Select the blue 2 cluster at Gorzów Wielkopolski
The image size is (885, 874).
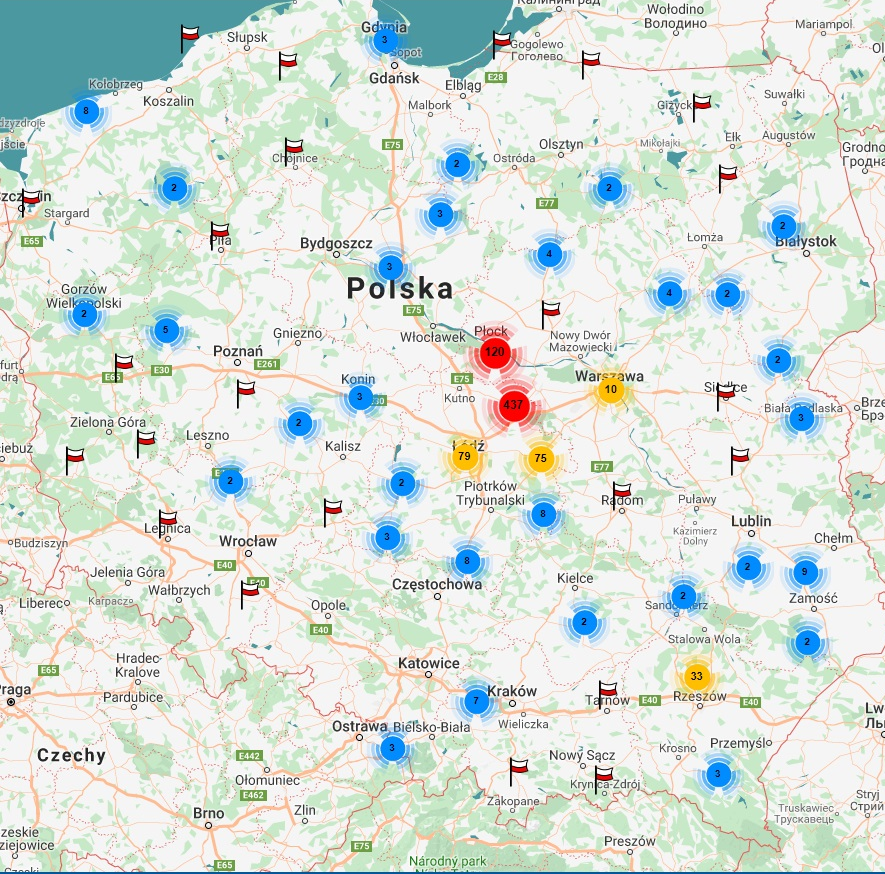point(85,314)
